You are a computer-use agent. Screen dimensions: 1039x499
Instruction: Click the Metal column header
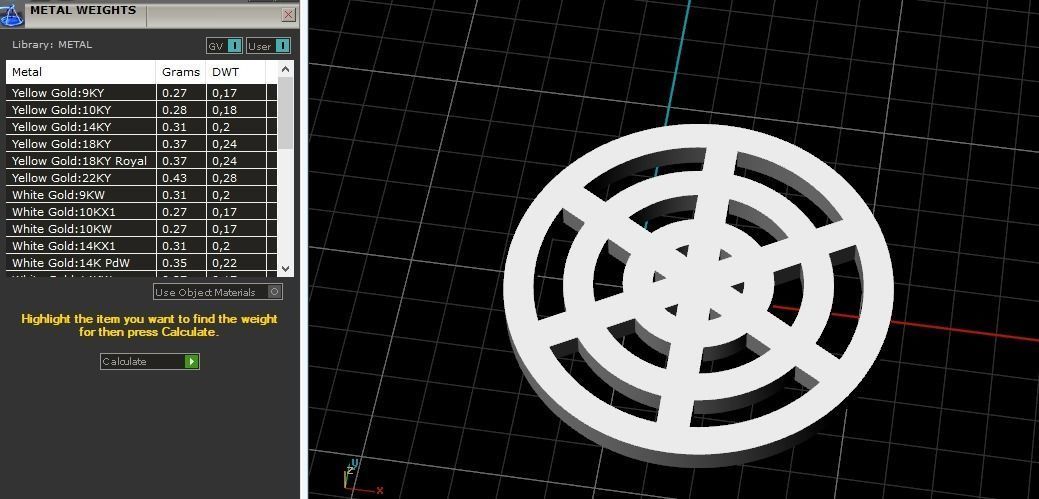tap(81, 72)
